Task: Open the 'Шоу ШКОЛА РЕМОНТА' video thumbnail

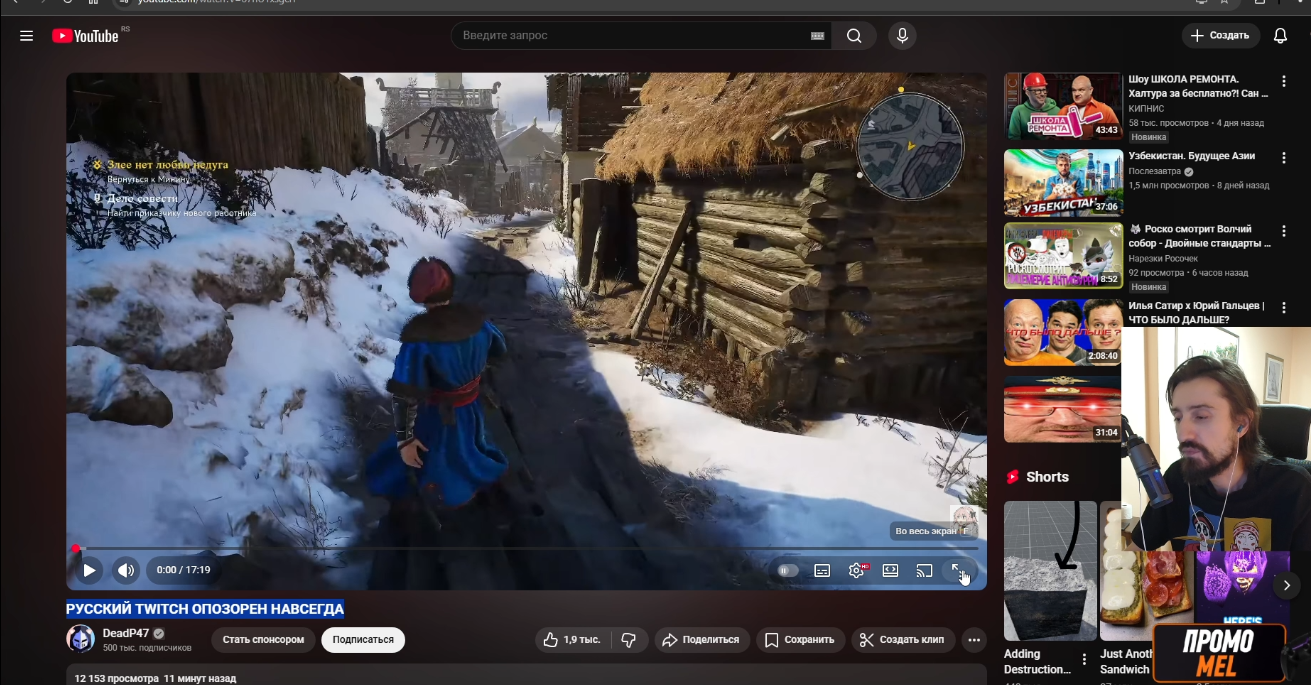Action: [1063, 106]
